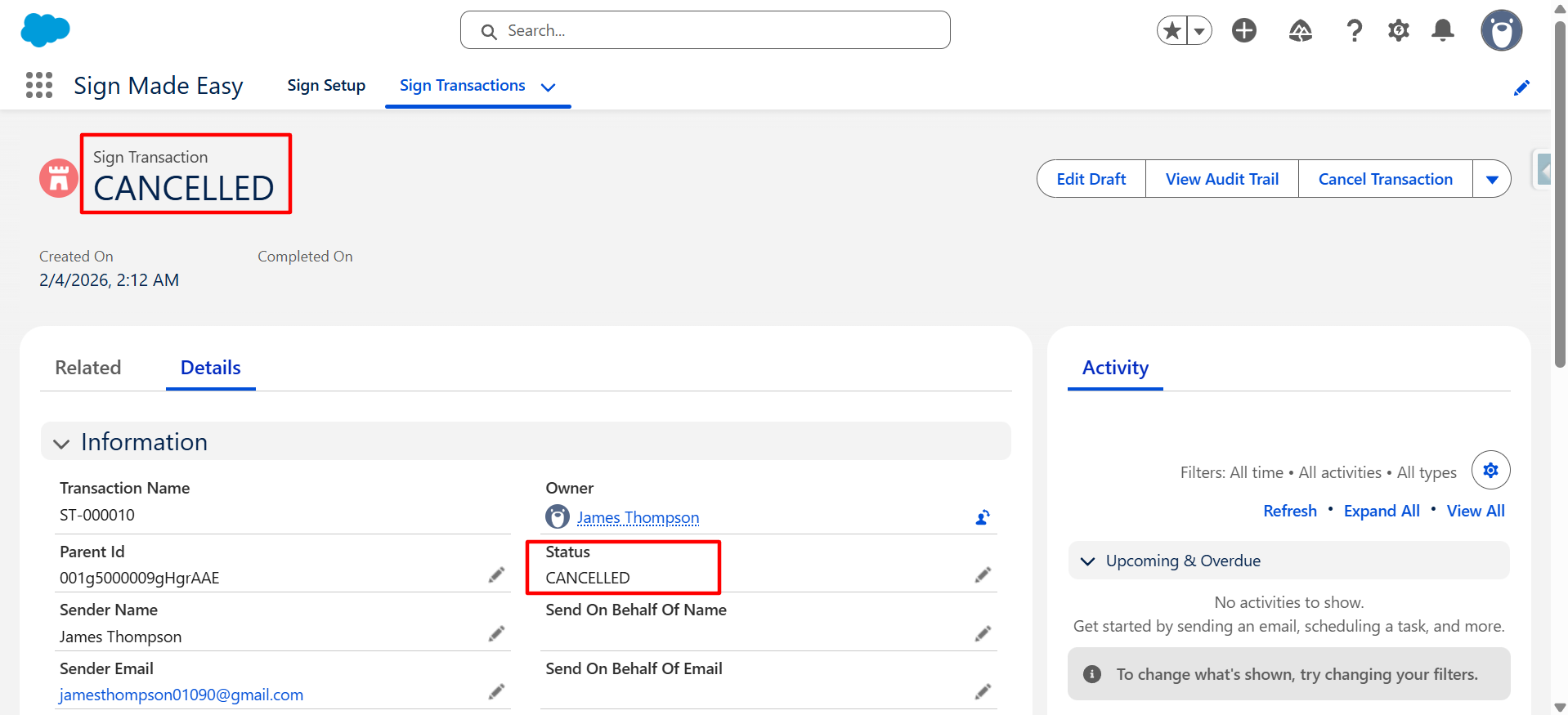Click the change owner icon
Image resolution: width=1568 pixels, height=715 pixels.
[983, 517]
